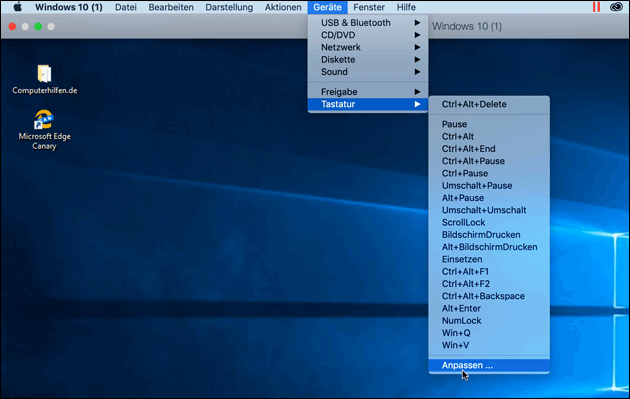Image resolution: width=630 pixels, height=399 pixels.
Task: Choose Einsetzen key entry
Action: [x=489, y=259]
